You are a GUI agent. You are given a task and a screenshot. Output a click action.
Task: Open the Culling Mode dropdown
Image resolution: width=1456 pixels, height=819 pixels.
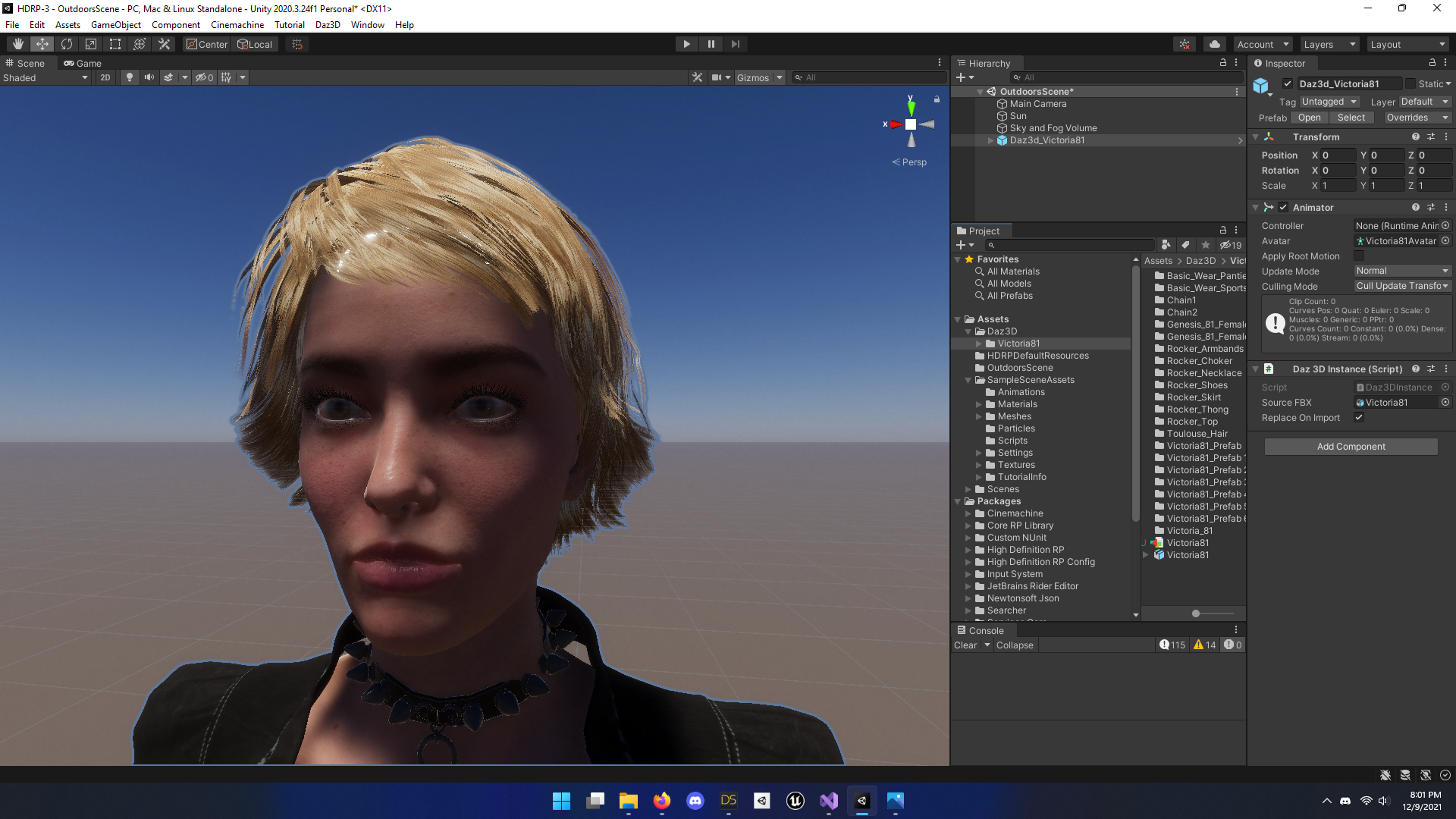point(1402,286)
